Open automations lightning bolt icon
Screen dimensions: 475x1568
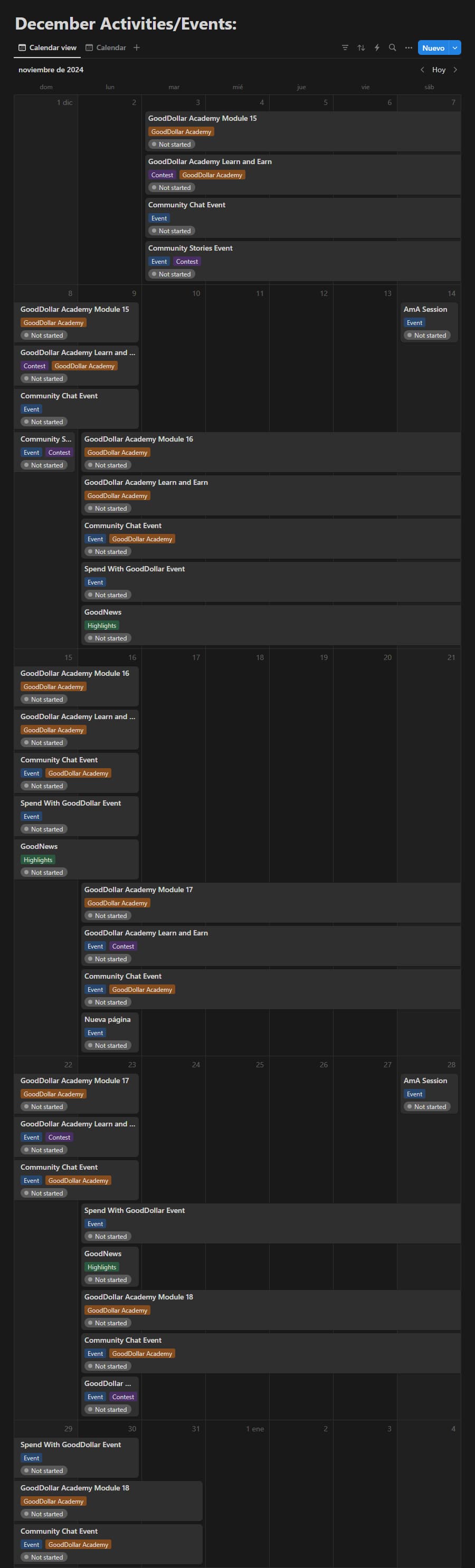[377, 47]
